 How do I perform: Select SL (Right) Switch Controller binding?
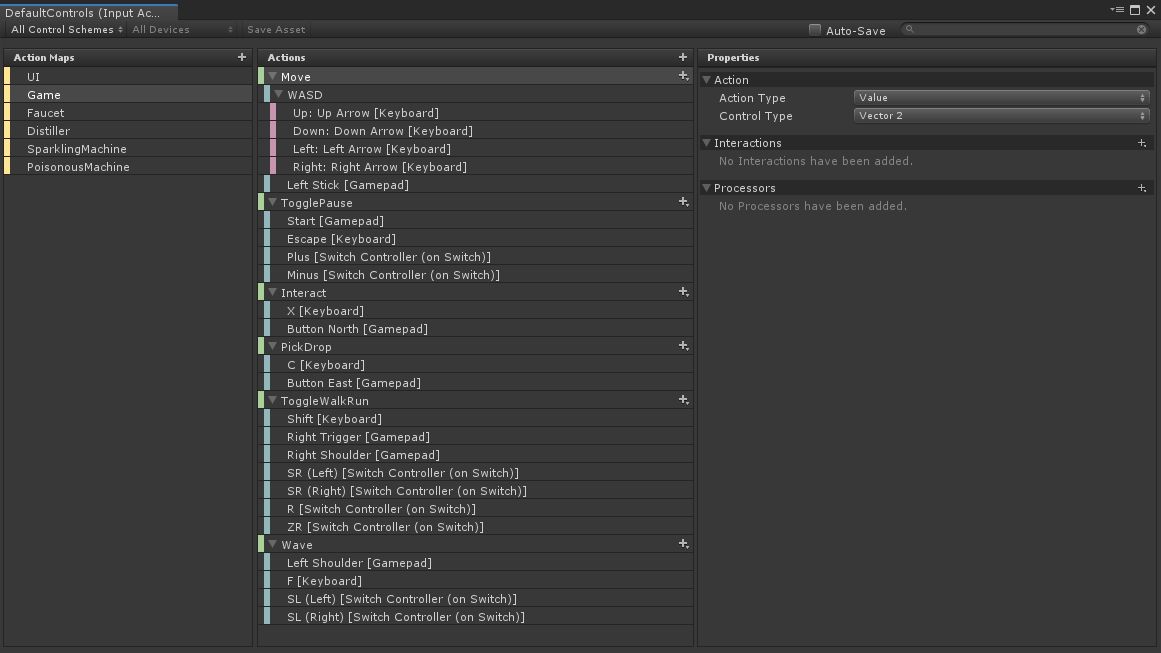click(478, 617)
